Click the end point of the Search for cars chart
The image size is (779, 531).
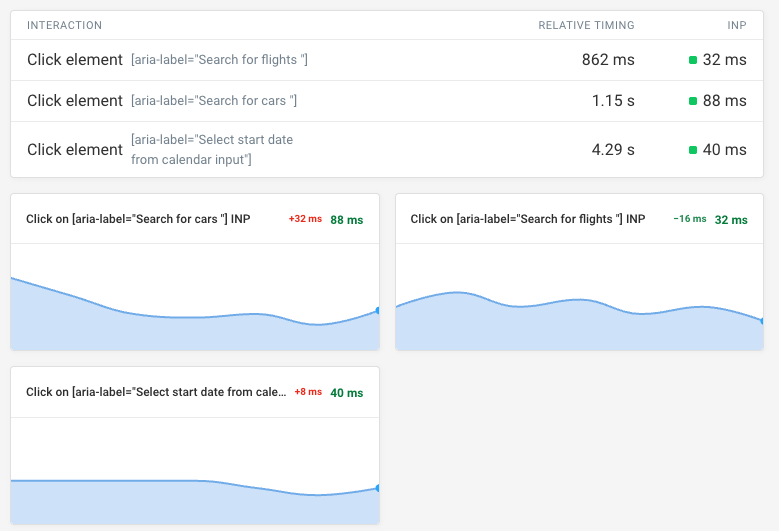pos(378,311)
